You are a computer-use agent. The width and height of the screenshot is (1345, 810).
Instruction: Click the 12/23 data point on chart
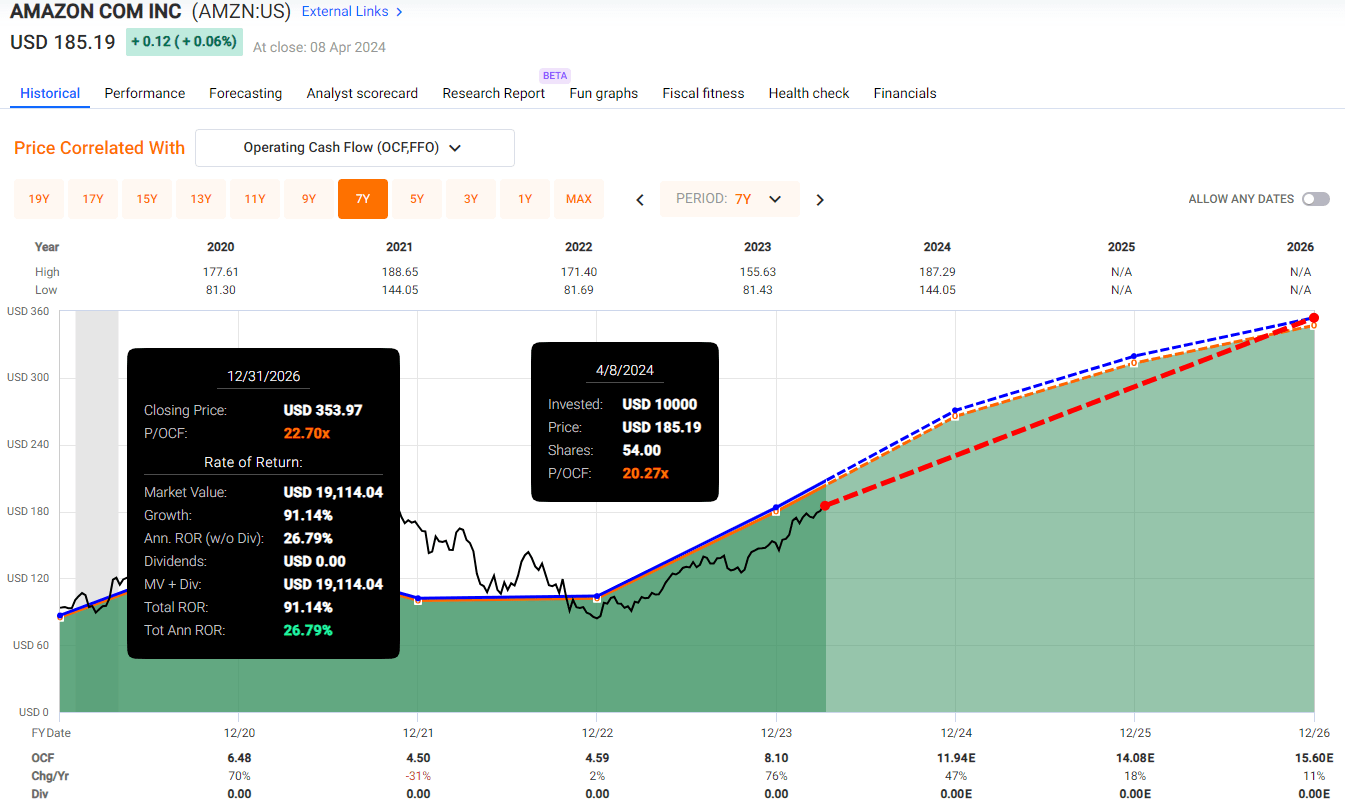(776, 508)
